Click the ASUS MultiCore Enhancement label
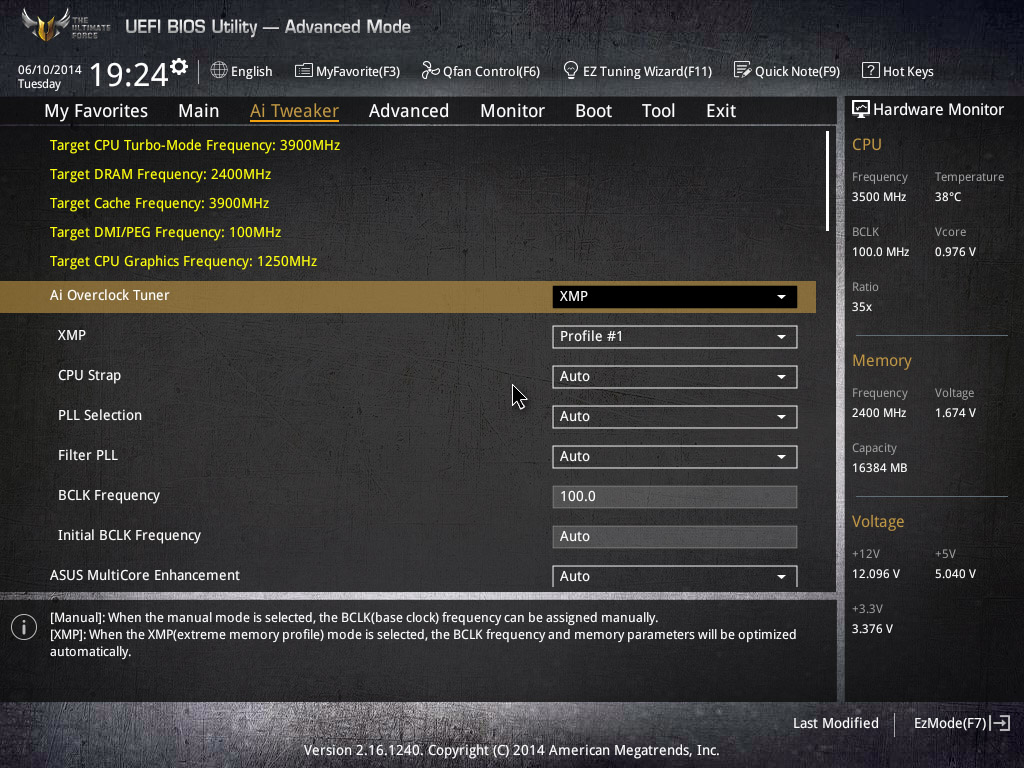 tap(145, 575)
